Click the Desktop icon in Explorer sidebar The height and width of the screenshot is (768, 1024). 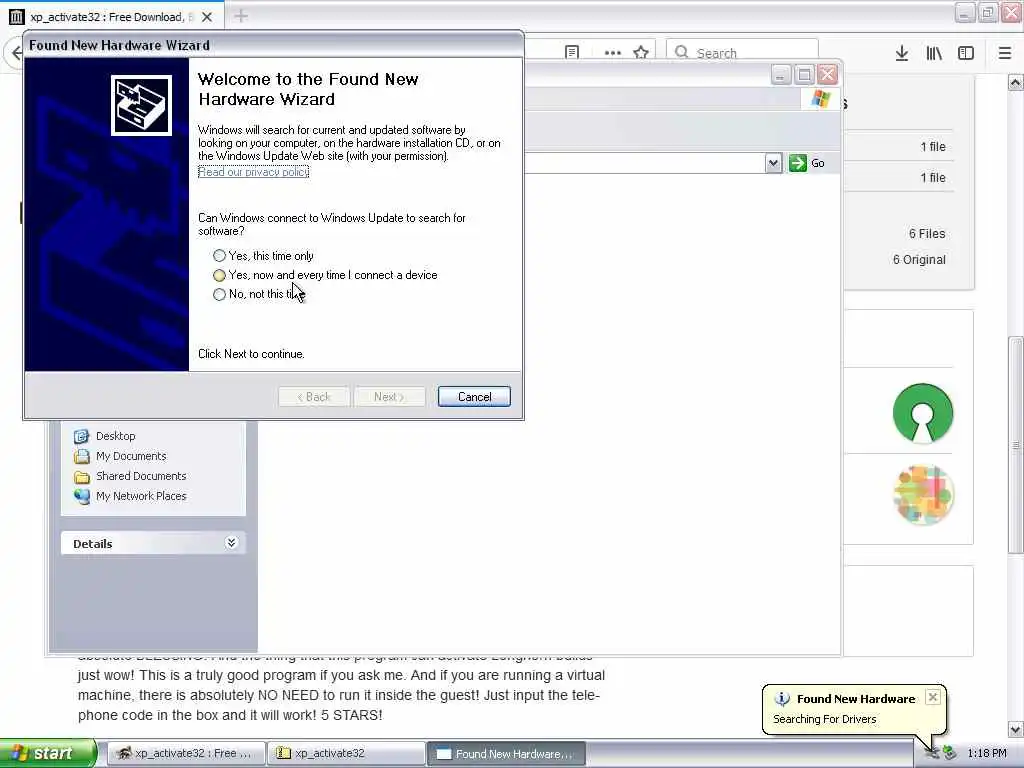click(82, 436)
